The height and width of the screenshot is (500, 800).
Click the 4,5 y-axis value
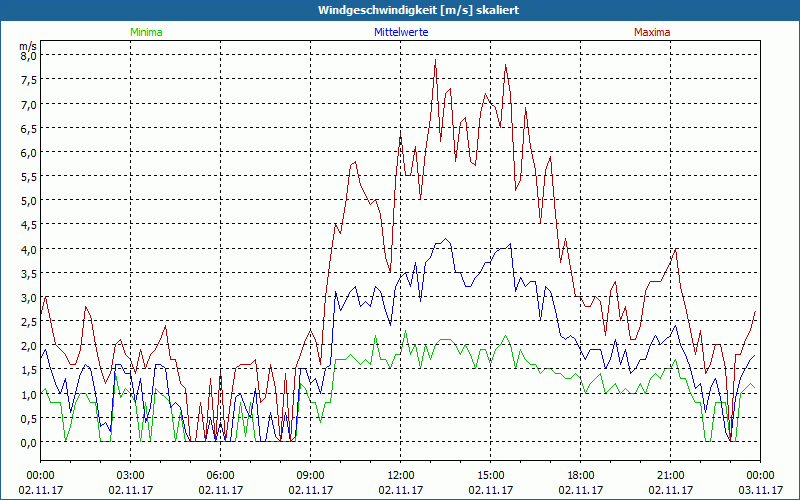[28, 226]
